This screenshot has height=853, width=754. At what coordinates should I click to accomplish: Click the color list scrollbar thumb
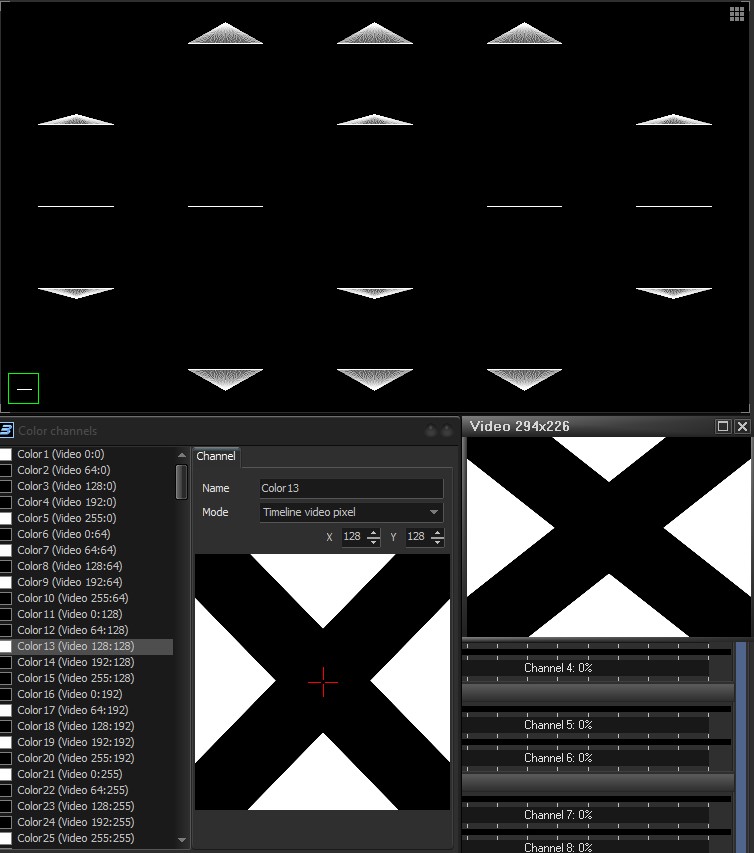click(x=182, y=481)
